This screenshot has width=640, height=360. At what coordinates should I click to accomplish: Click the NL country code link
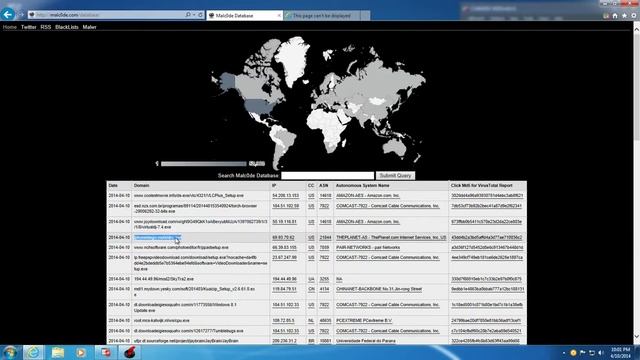(311, 320)
